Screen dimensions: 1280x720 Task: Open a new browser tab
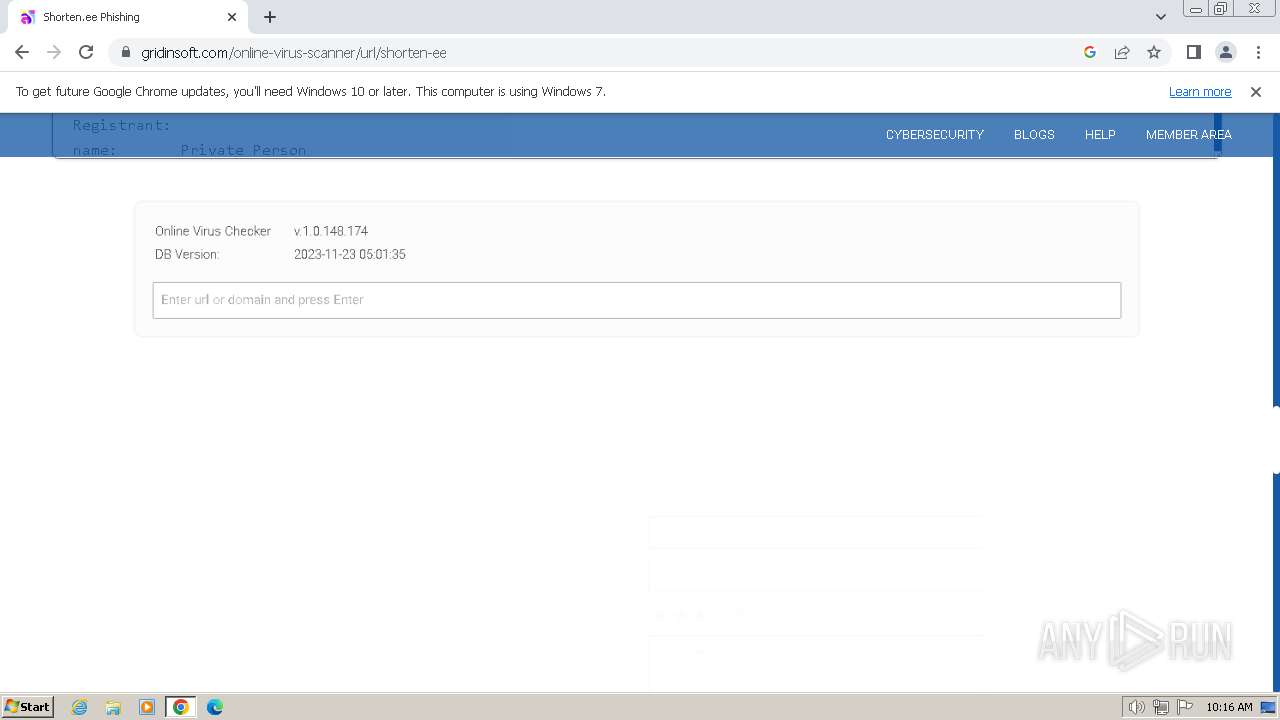270,17
